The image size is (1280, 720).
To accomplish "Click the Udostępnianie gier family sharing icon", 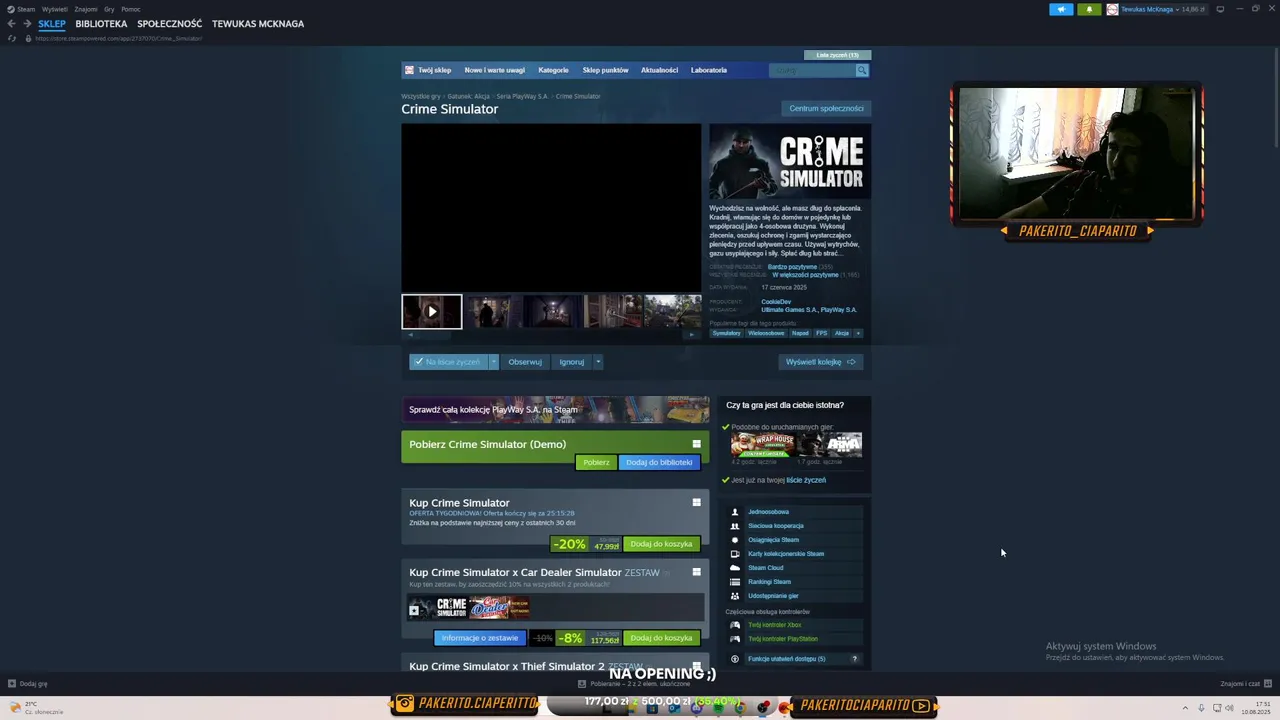I will click(x=735, y=596).
